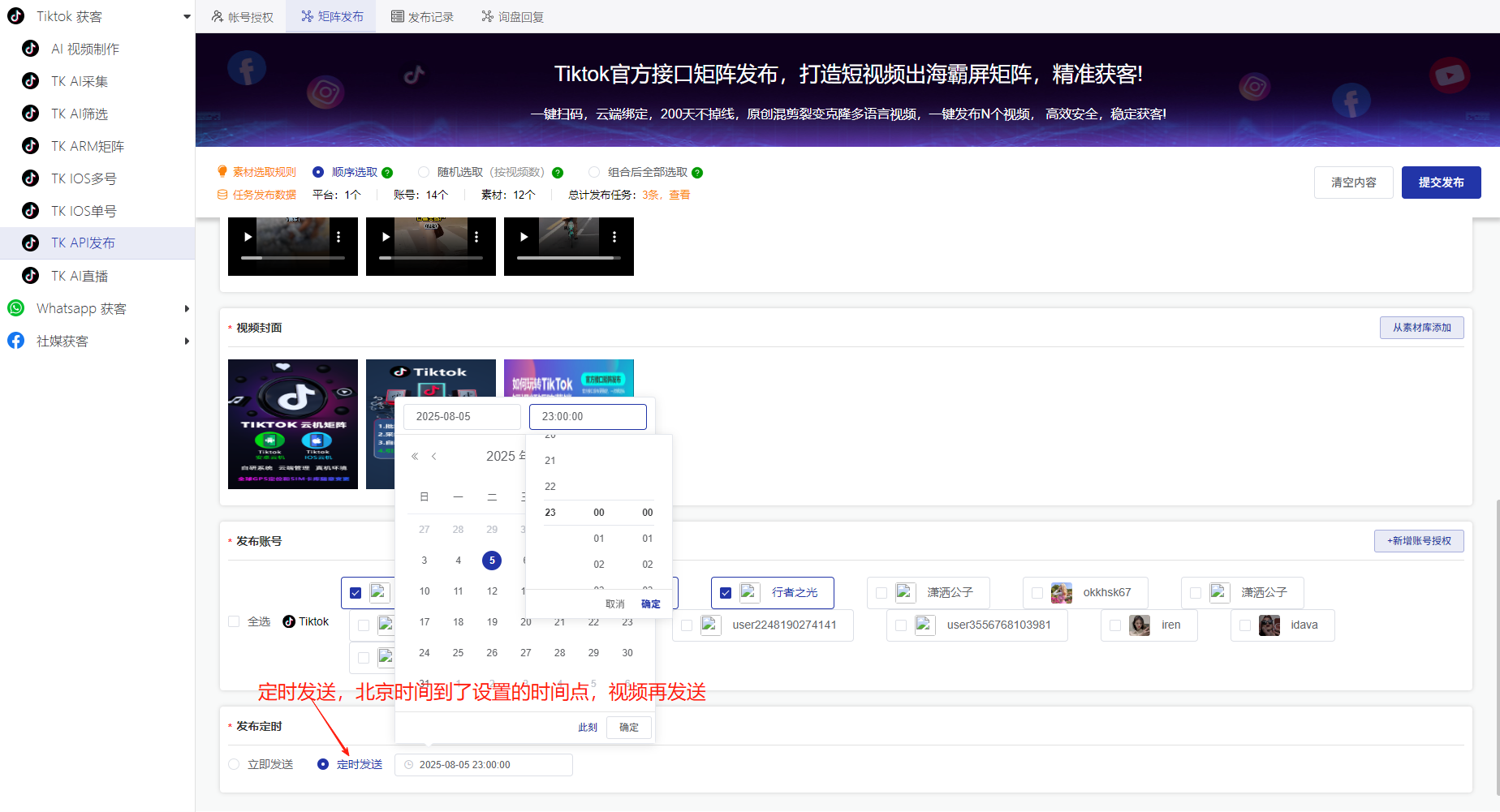Select the TK AI采集 sidebar icon
The image size is (1500, 812).
coord(30,81)
